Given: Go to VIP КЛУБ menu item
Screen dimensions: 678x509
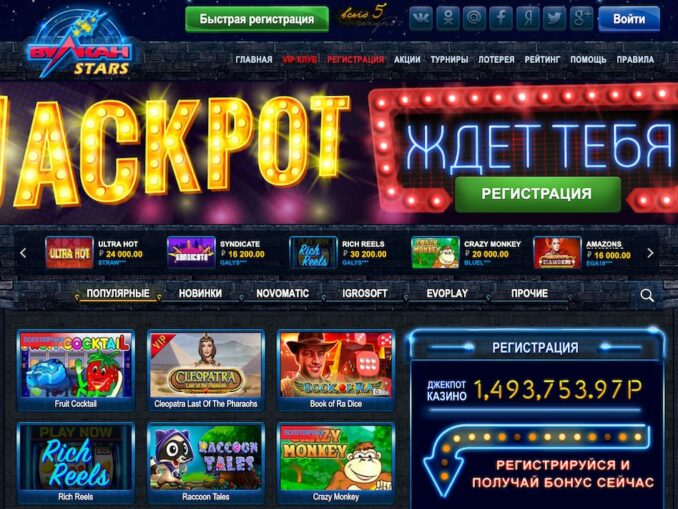Looking at the screenshot, I should click(300, 60).
